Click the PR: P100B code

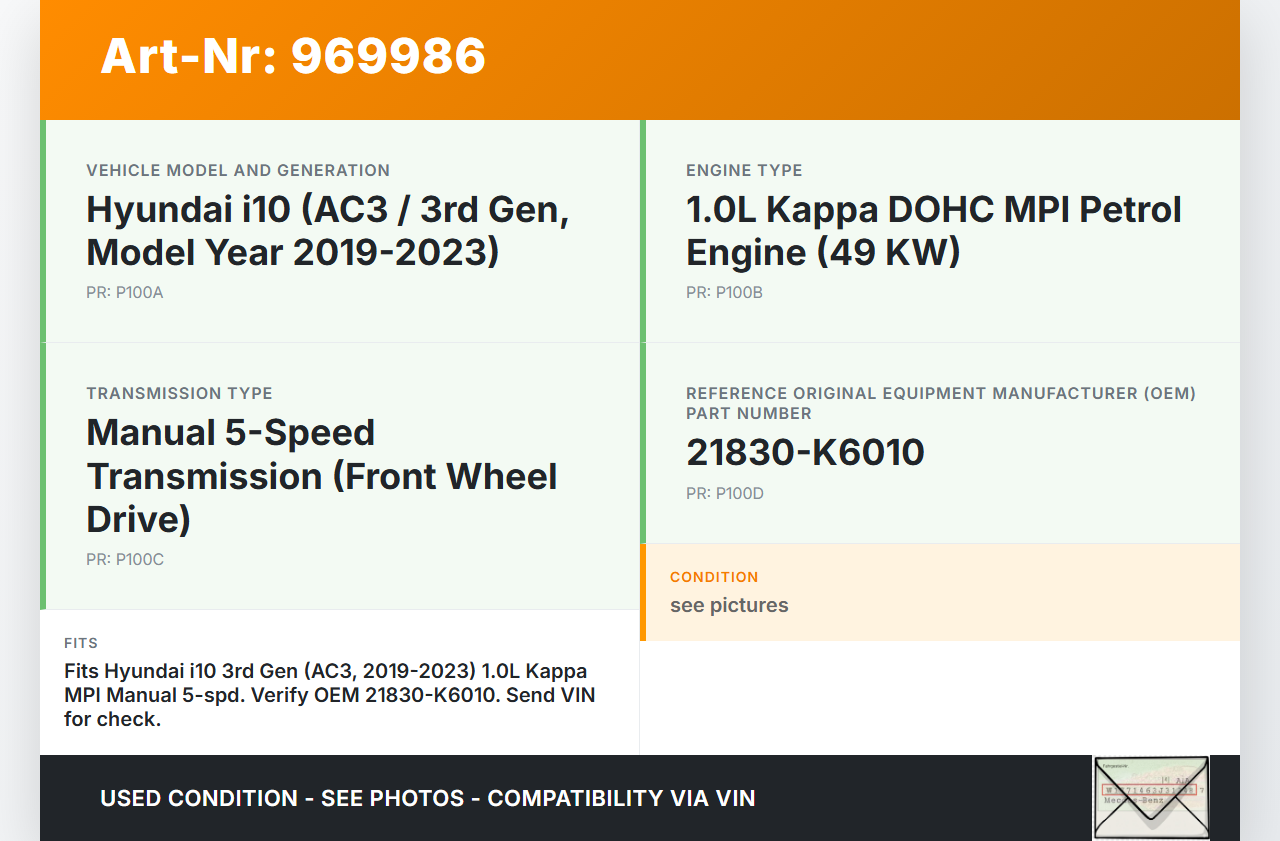pyautogui.click(x=724, y=293)
